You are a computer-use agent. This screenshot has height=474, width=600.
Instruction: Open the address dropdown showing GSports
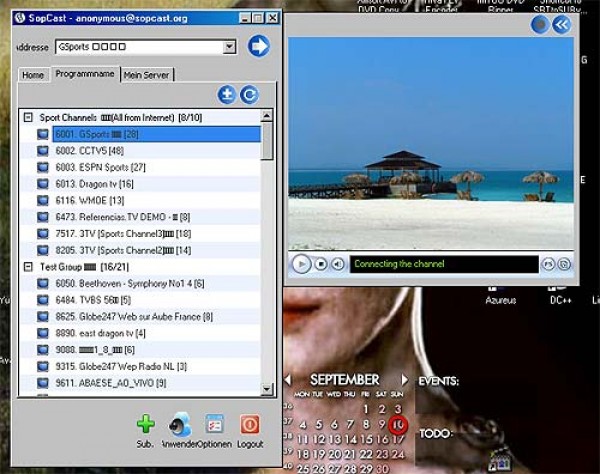pos(230,47)
